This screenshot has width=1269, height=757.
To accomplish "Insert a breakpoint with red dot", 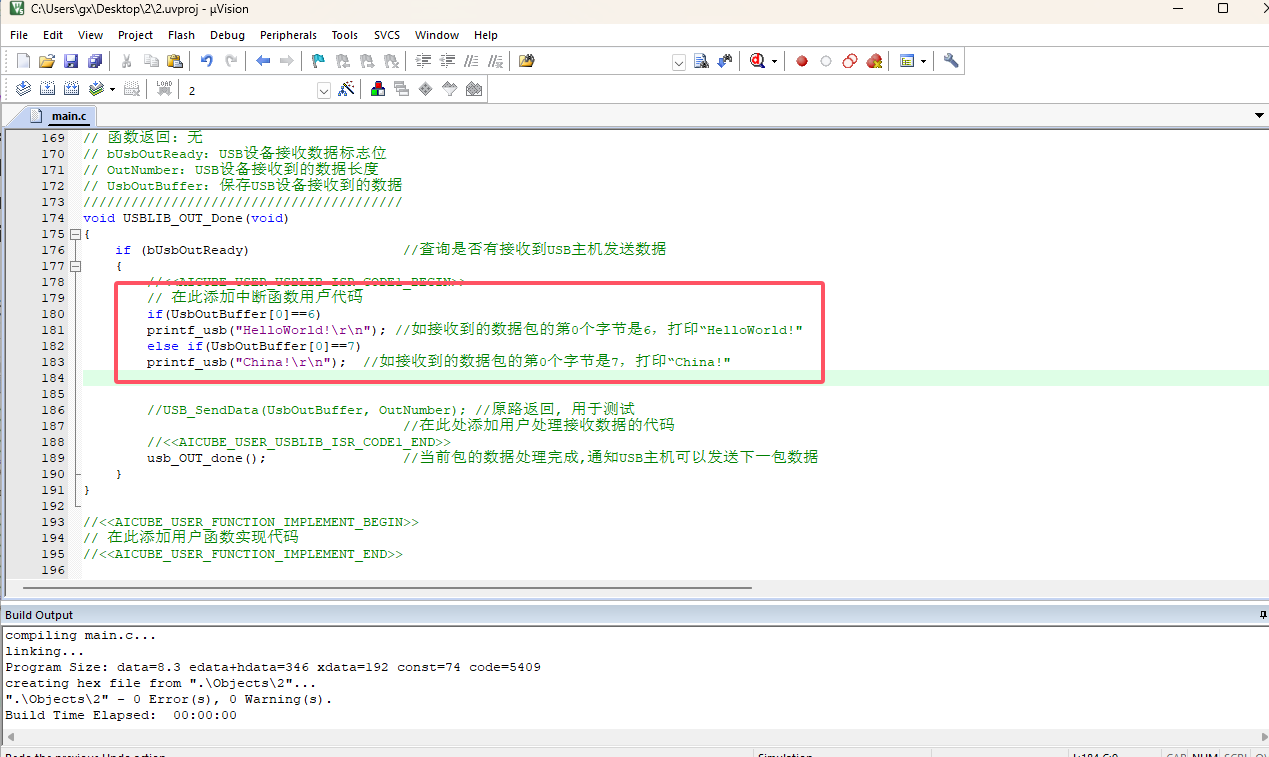I will coord(802,61).
